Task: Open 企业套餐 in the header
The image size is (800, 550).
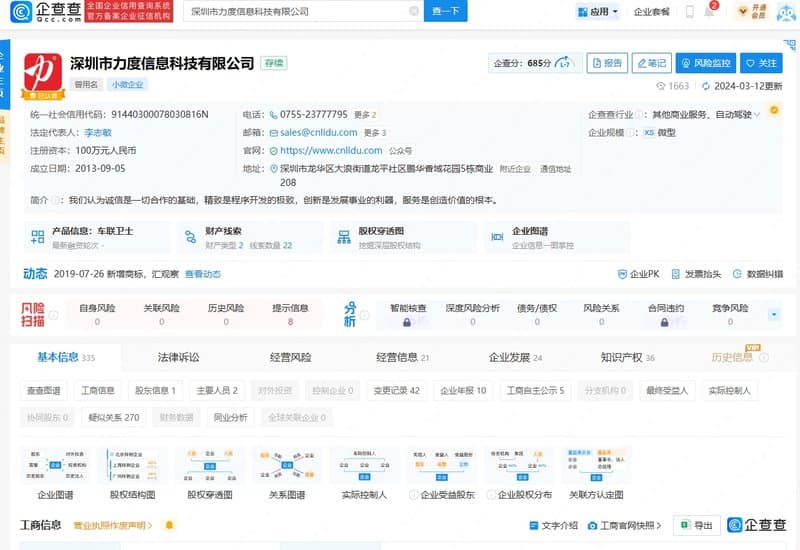Action: (x=651, y=11)
